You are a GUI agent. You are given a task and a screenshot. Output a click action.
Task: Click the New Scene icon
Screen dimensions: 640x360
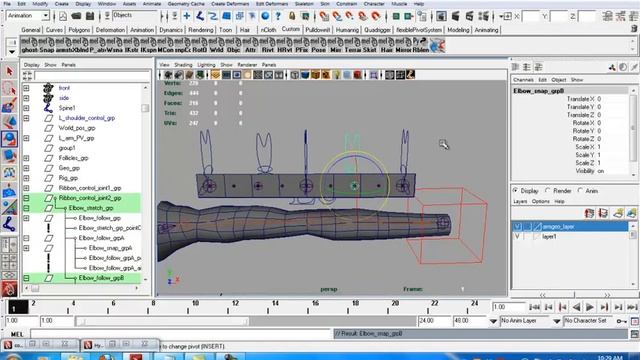(x=63, y=16)
